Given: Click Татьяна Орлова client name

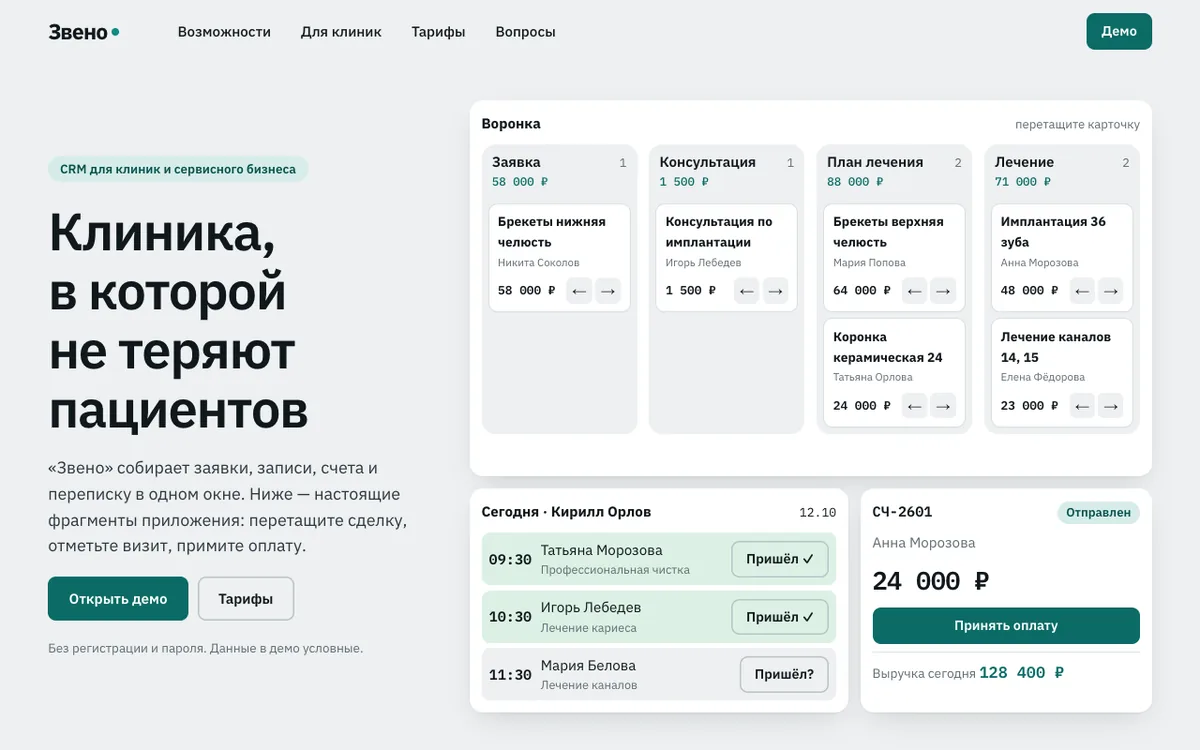Looking at the screenshot, I should [873, 378].
